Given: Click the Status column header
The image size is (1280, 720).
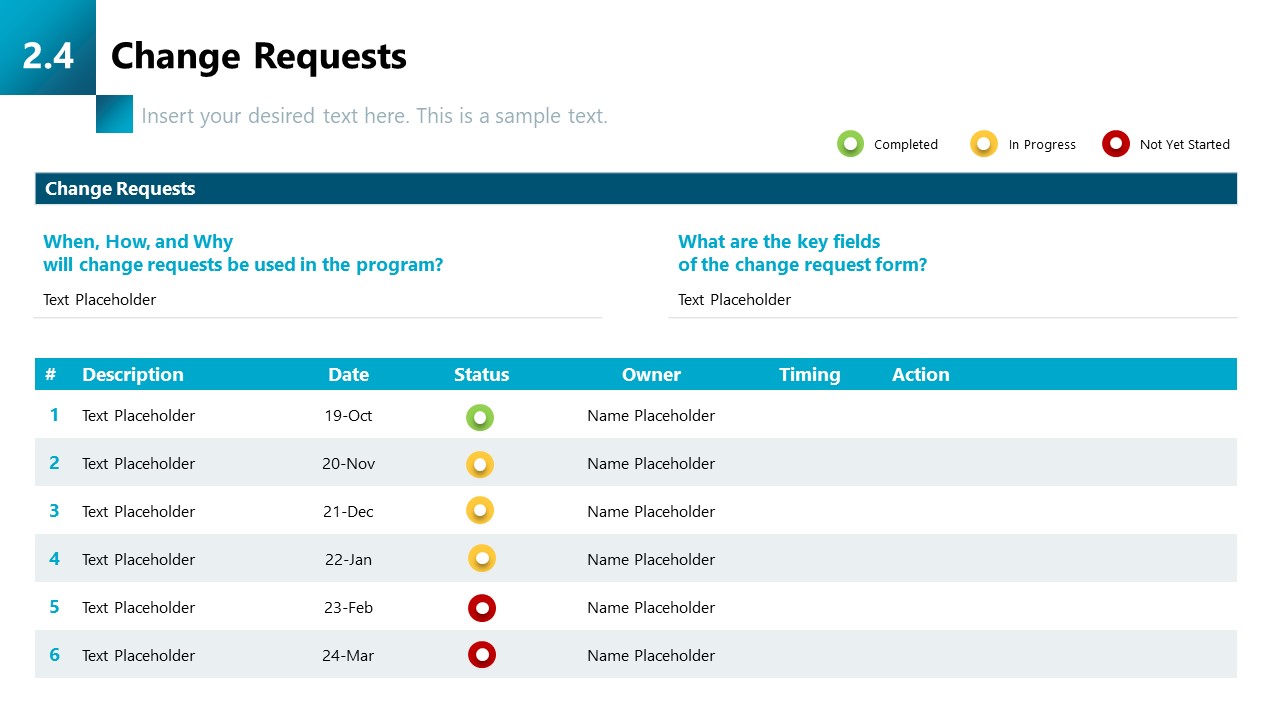Looking at the screenshot, I should tap(481, 374).
